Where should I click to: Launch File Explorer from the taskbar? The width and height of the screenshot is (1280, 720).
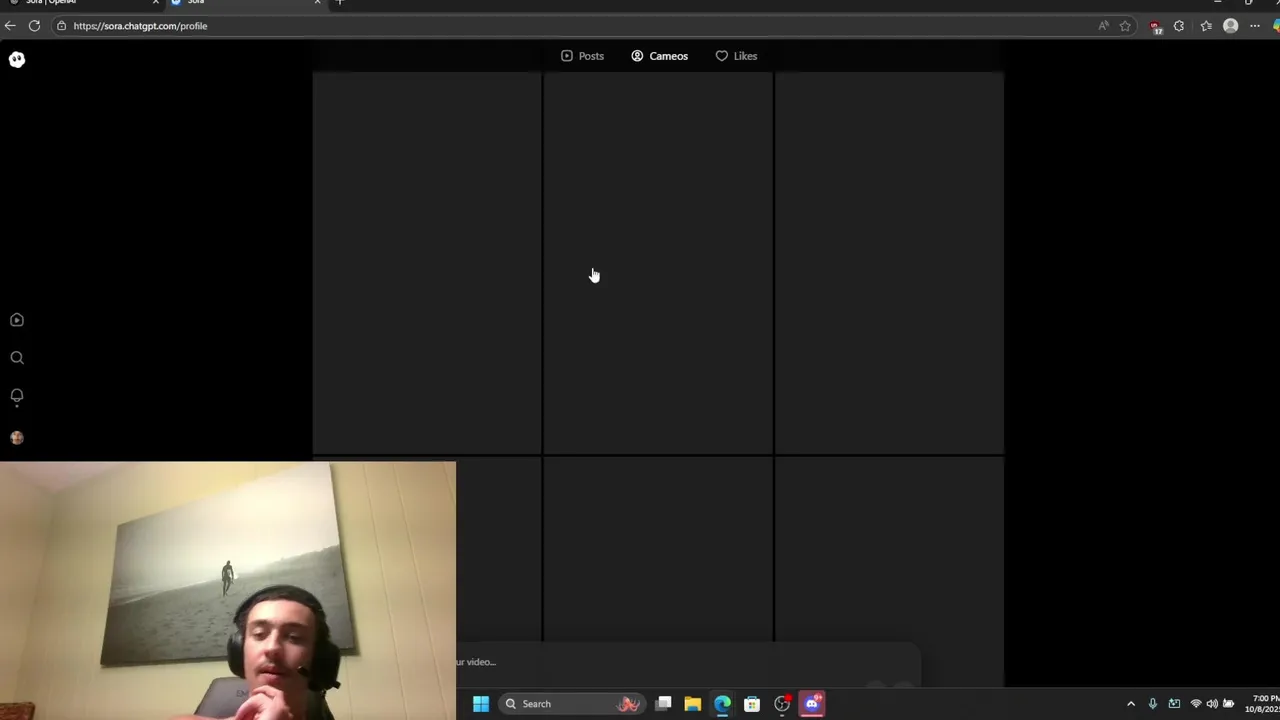[x=692, y=704]
